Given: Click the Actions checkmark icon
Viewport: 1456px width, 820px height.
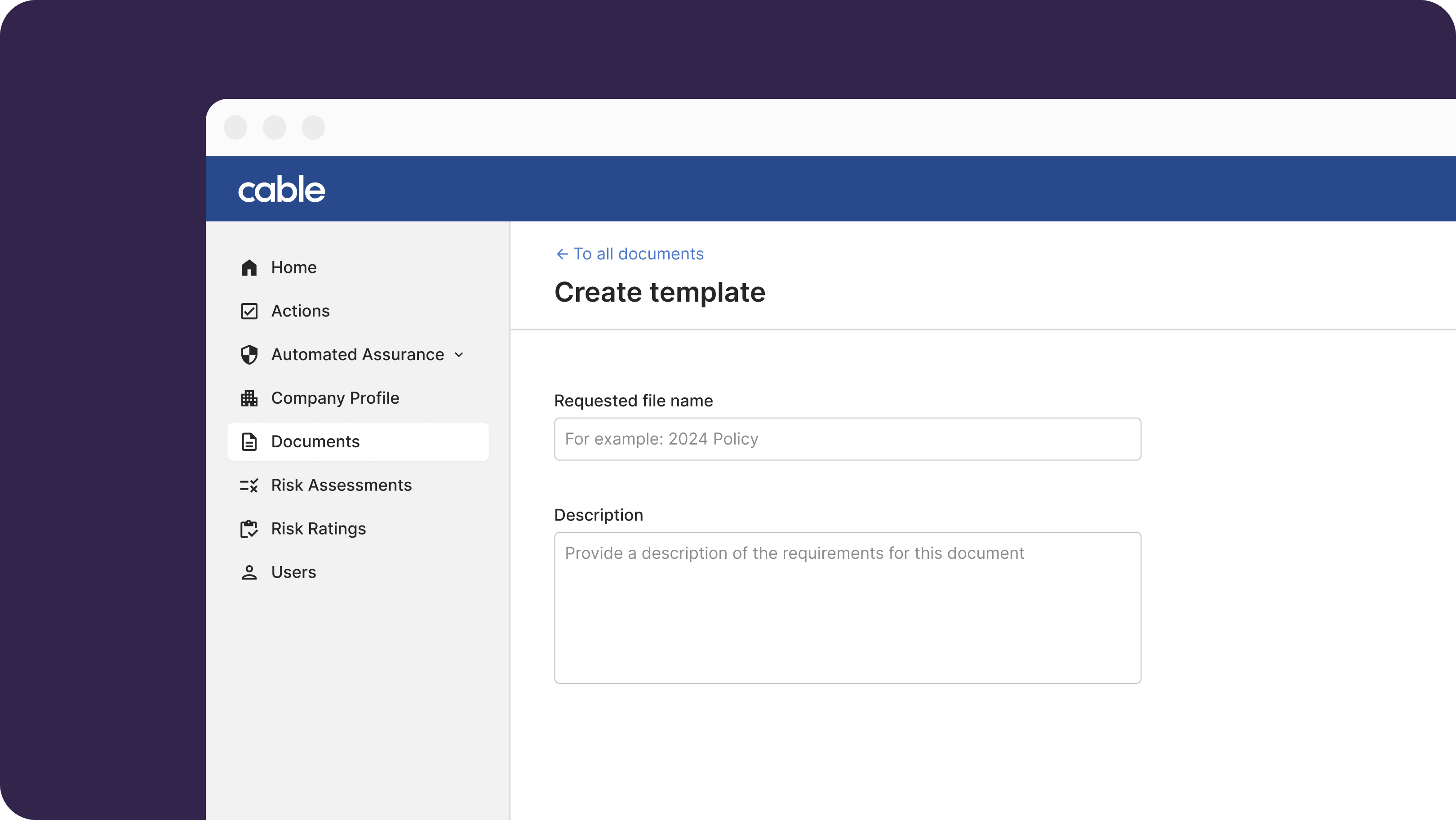Looking at the screenshot, I should click(x=249, y=311).
